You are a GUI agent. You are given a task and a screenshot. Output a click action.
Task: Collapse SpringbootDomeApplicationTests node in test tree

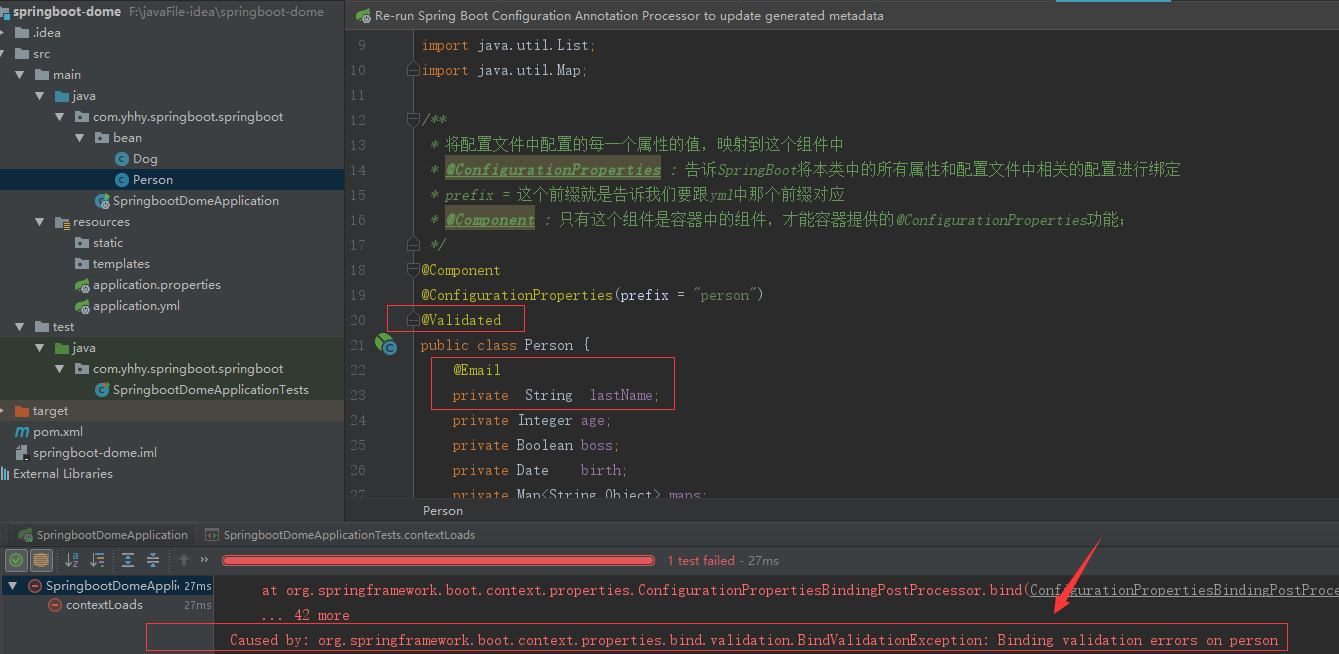pos(12,585)
